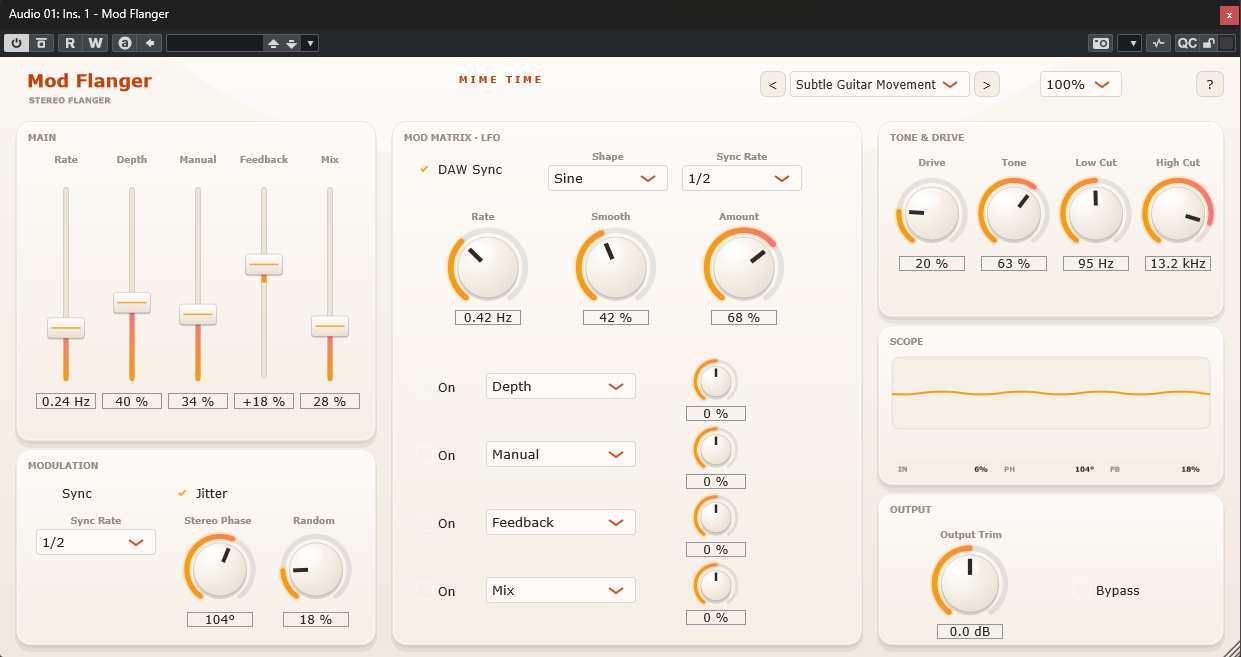Go to the next plugin preset (>)
Viewport: 1241px width, 657px height.
(986, 84)
